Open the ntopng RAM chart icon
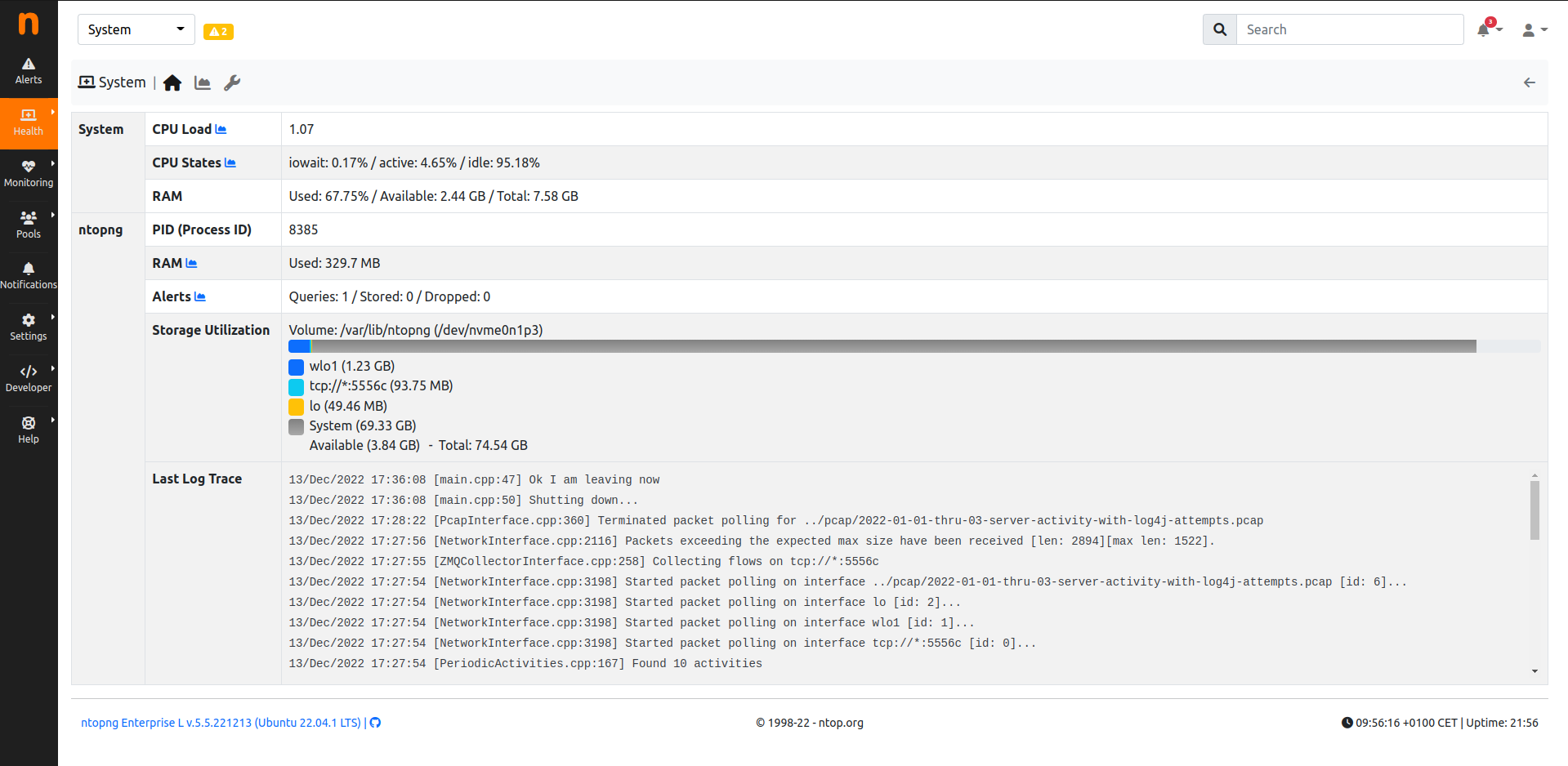The width and height of the screenshot is (1568, 766). 191,263
